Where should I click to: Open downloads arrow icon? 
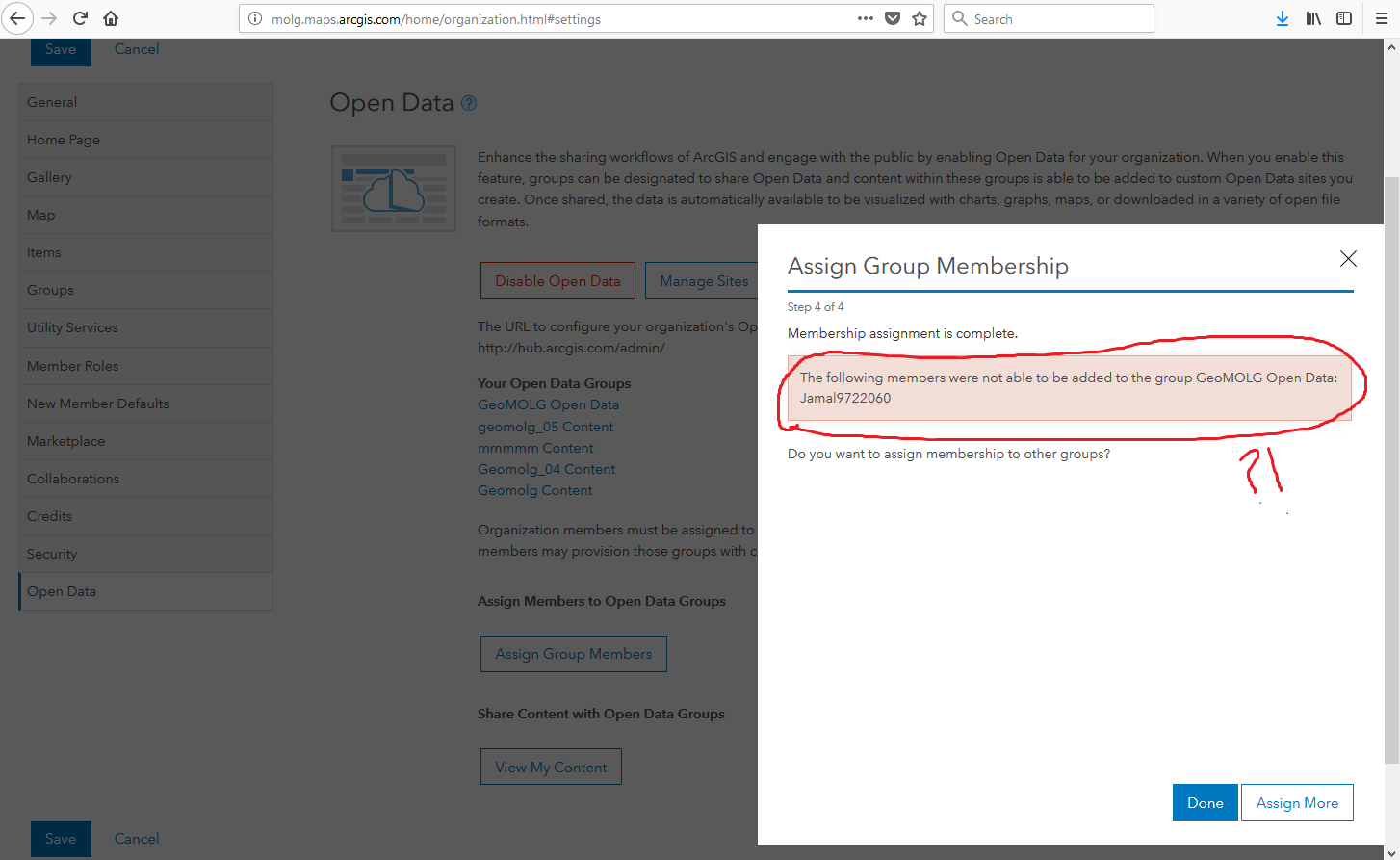1283,18
